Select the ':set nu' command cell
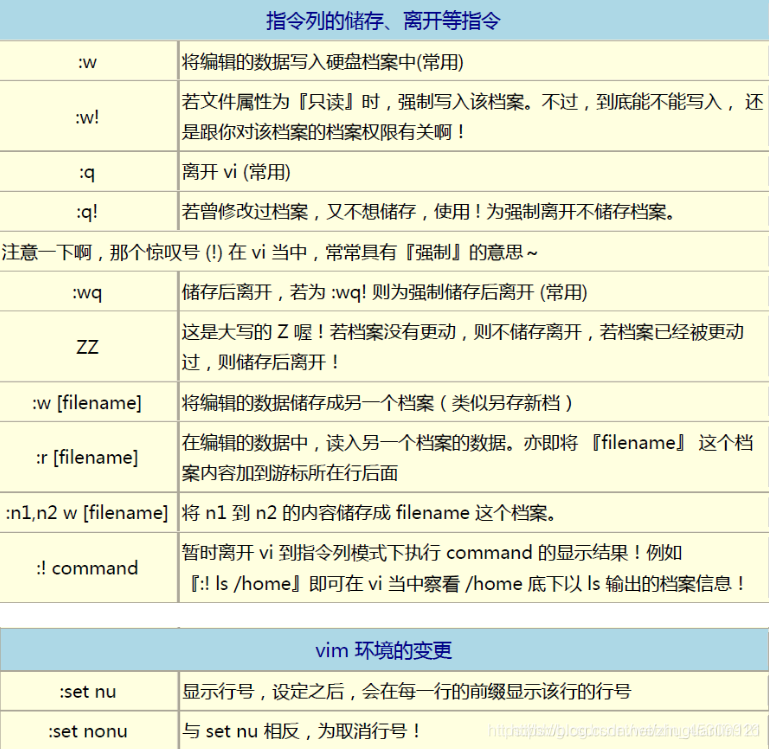 click(x=88, y=691)
